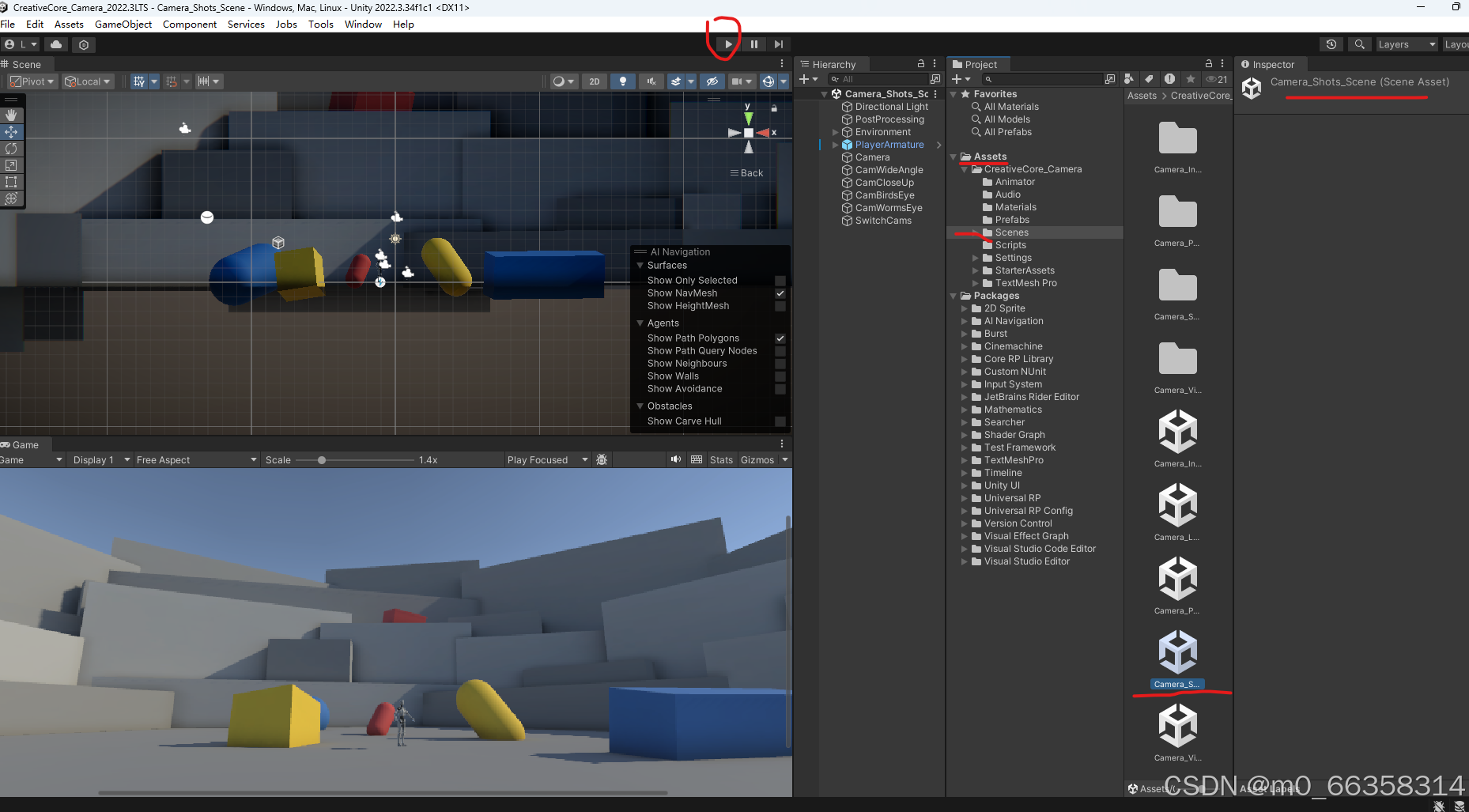This screenshot has width=1469, height=812.
Task: Uncheck Show Path Polygons checkbox
Action: (x=780, y=338)
